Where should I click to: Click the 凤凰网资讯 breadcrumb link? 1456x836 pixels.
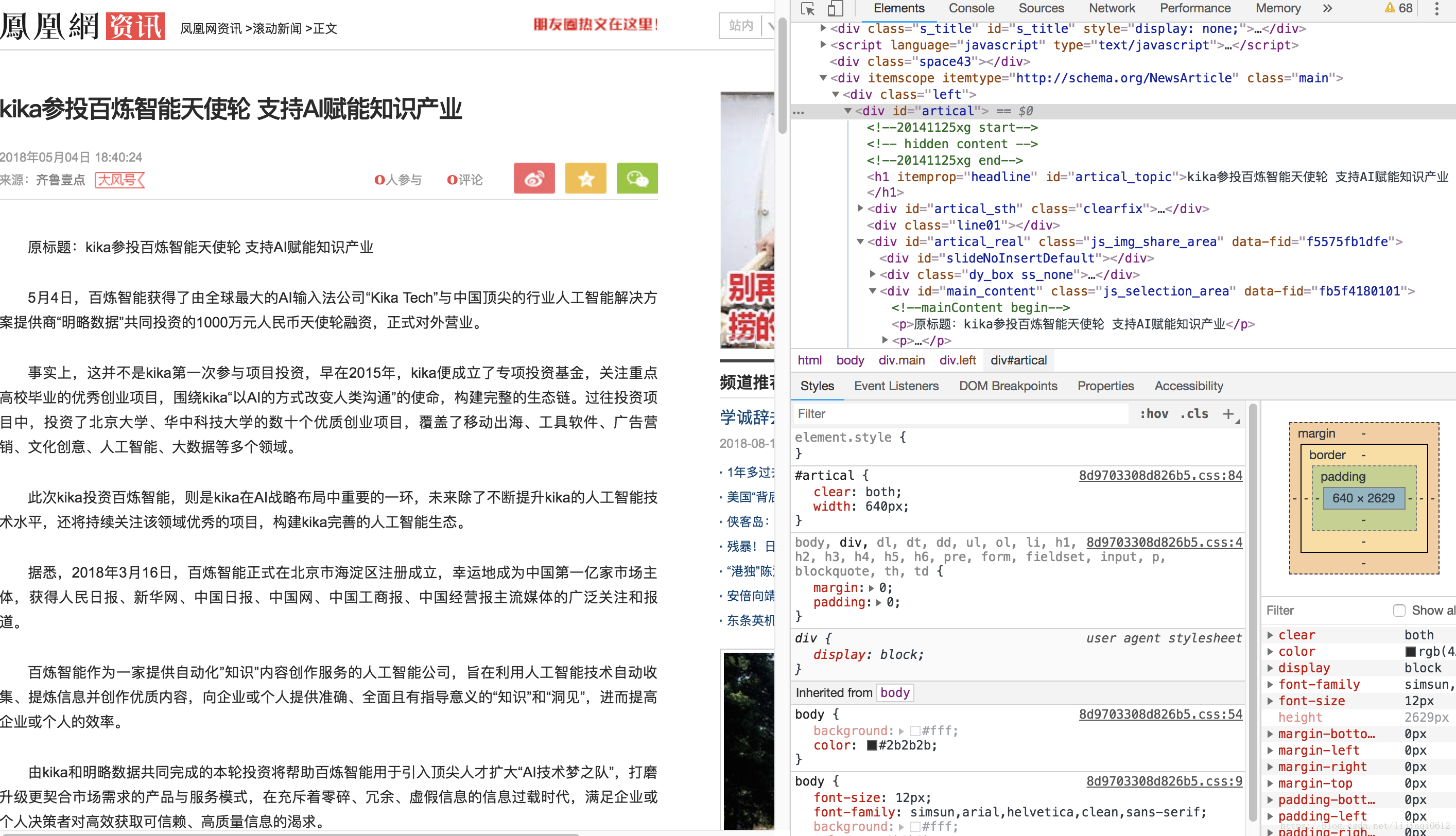click(211, 28)
